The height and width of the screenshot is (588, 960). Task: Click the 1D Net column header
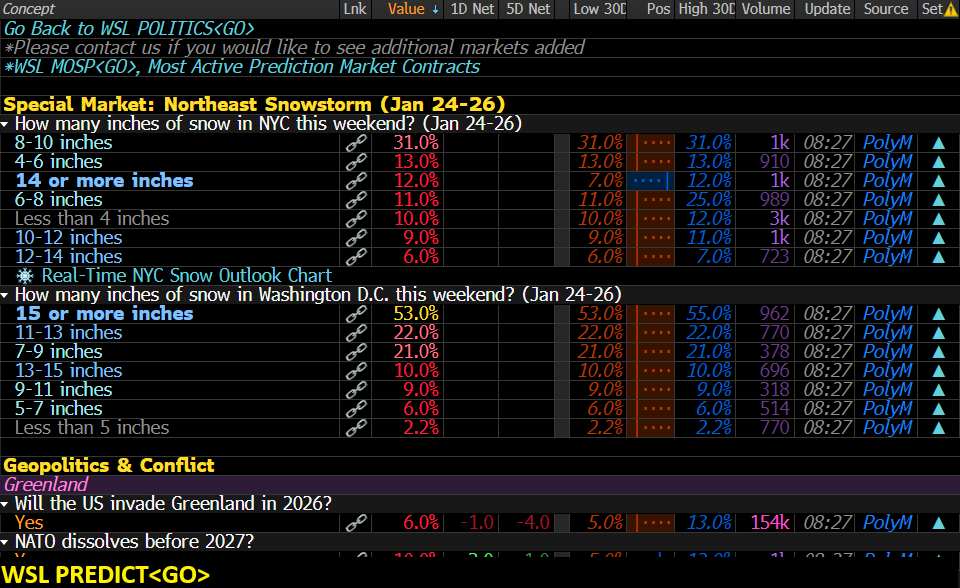[x=472, y=9]
